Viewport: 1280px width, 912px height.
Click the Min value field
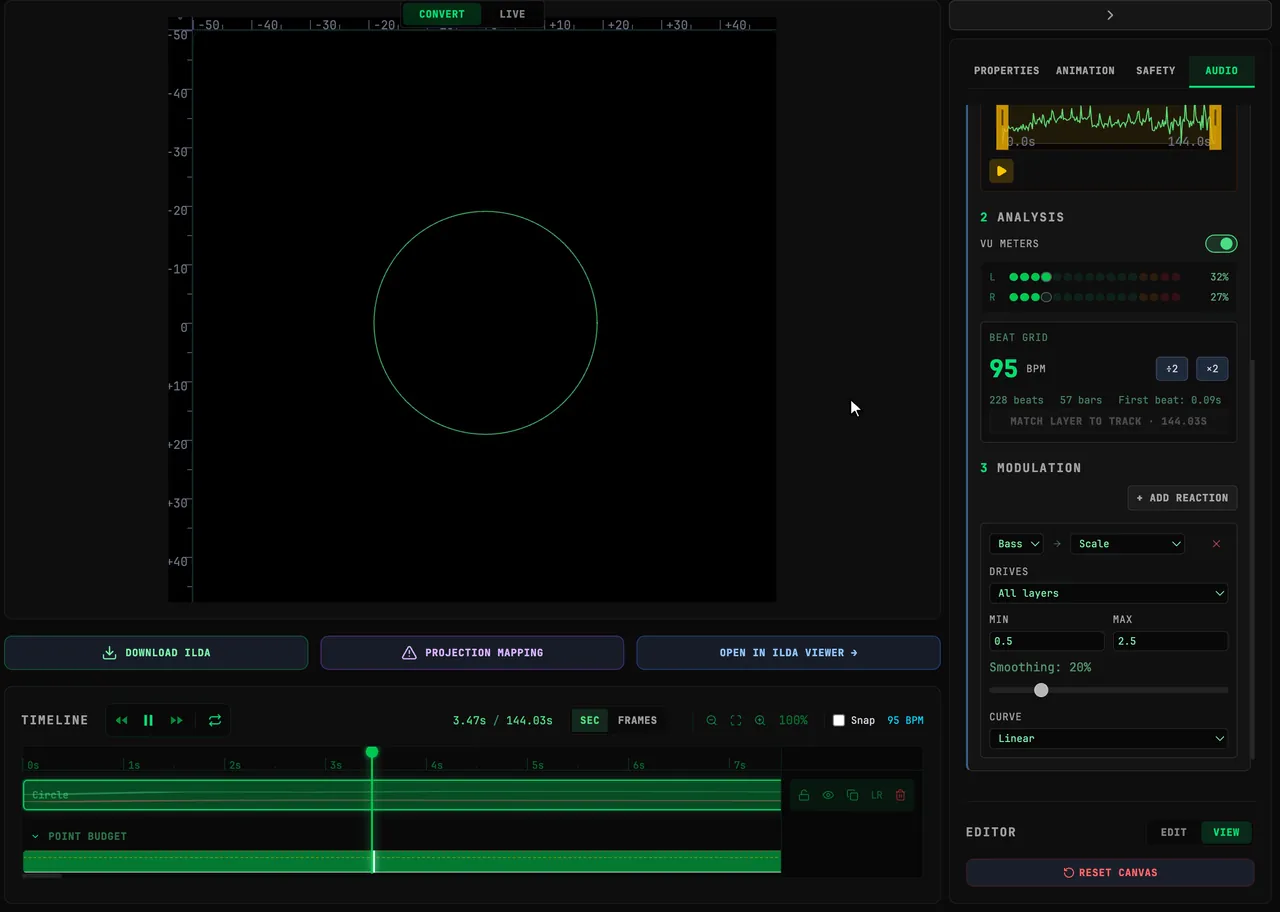pos(1047,641)
